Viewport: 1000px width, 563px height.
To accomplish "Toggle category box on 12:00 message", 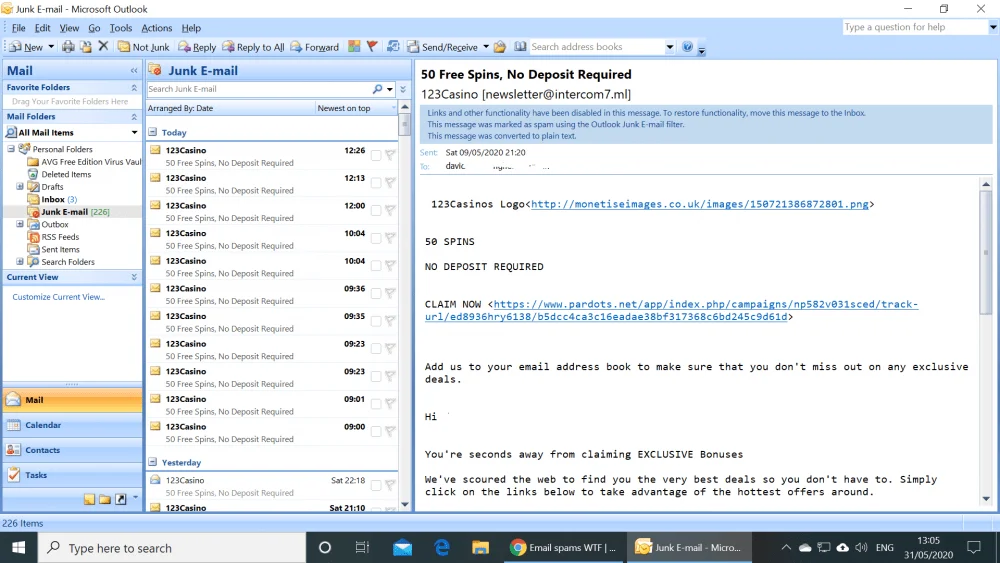I will click(376, 210).
